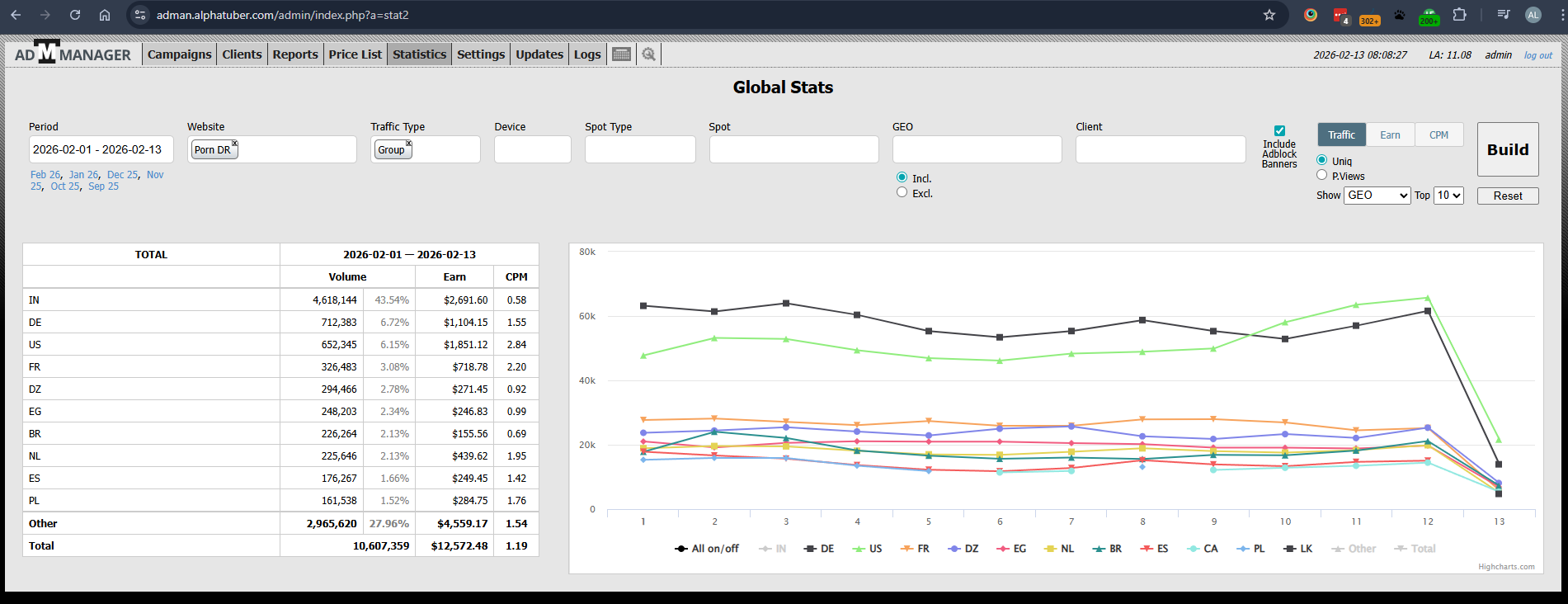The height and width of the screenshot is (604, 1568).
Task: Click the magnifier search icon in navigation
Action: (649, 54)
